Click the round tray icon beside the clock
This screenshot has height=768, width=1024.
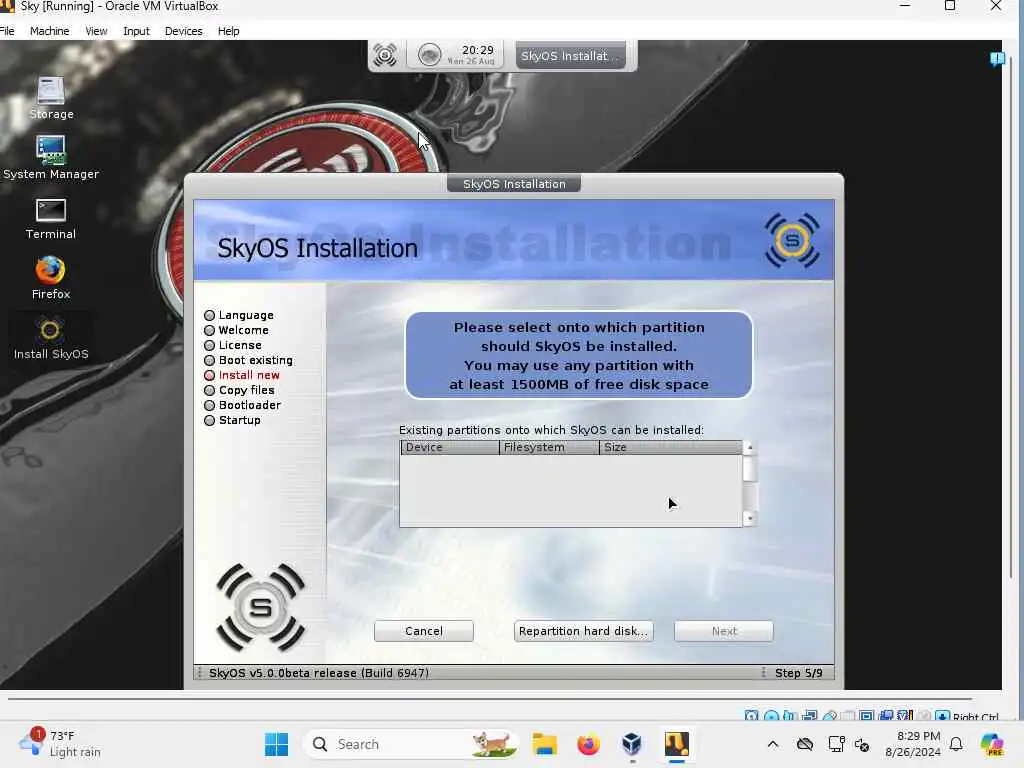pos(429,55)
